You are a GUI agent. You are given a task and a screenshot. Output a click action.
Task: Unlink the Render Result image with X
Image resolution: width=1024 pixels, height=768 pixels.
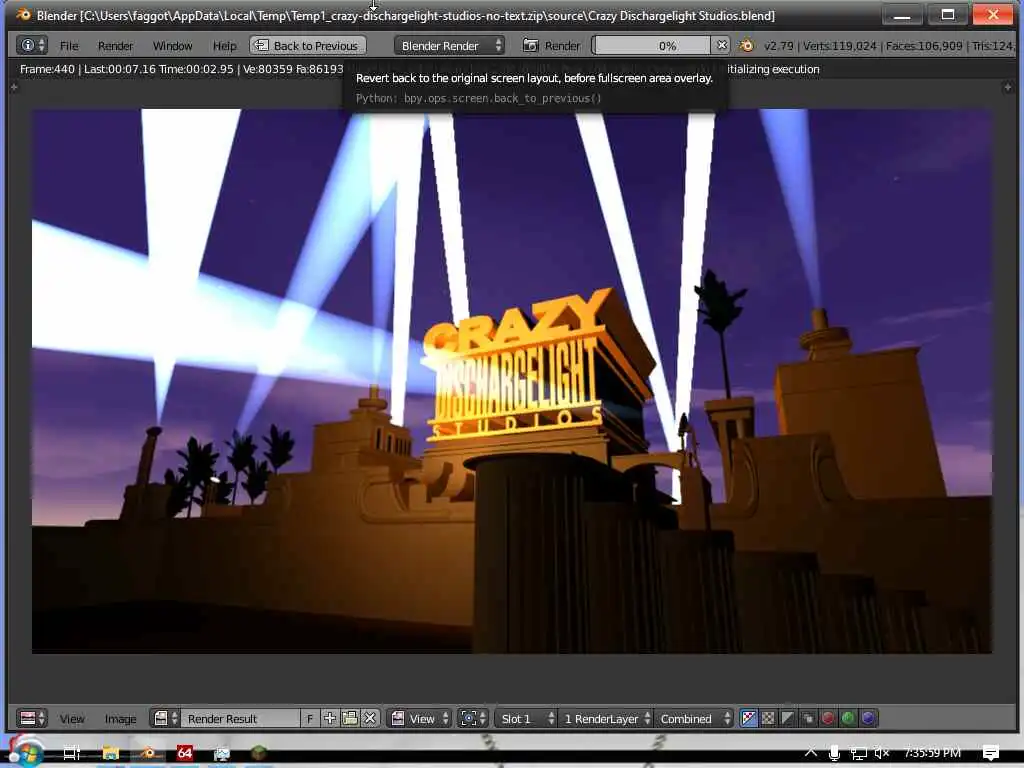click(x=370, y=718)
